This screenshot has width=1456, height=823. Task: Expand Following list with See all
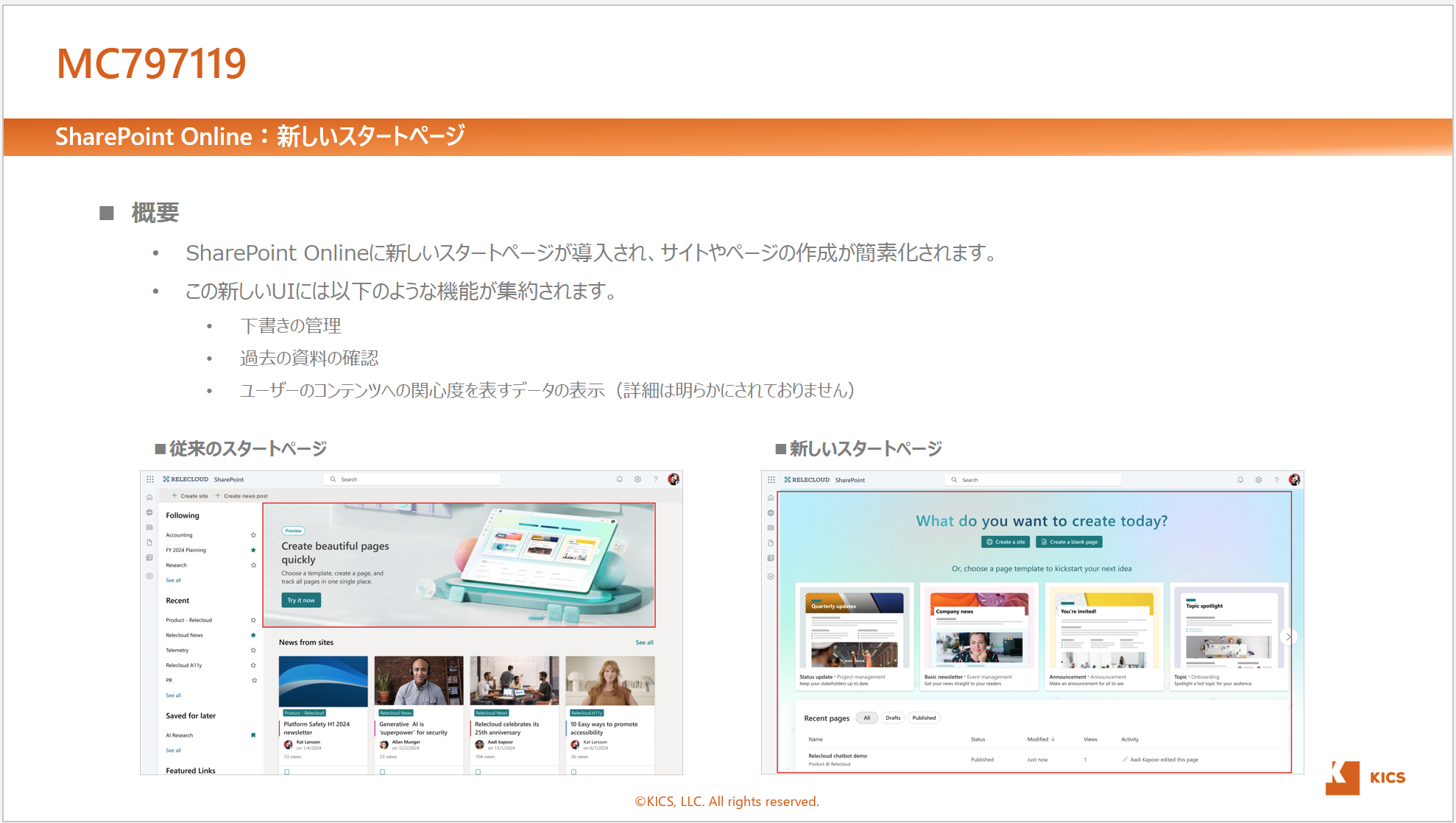pos(173,580)
